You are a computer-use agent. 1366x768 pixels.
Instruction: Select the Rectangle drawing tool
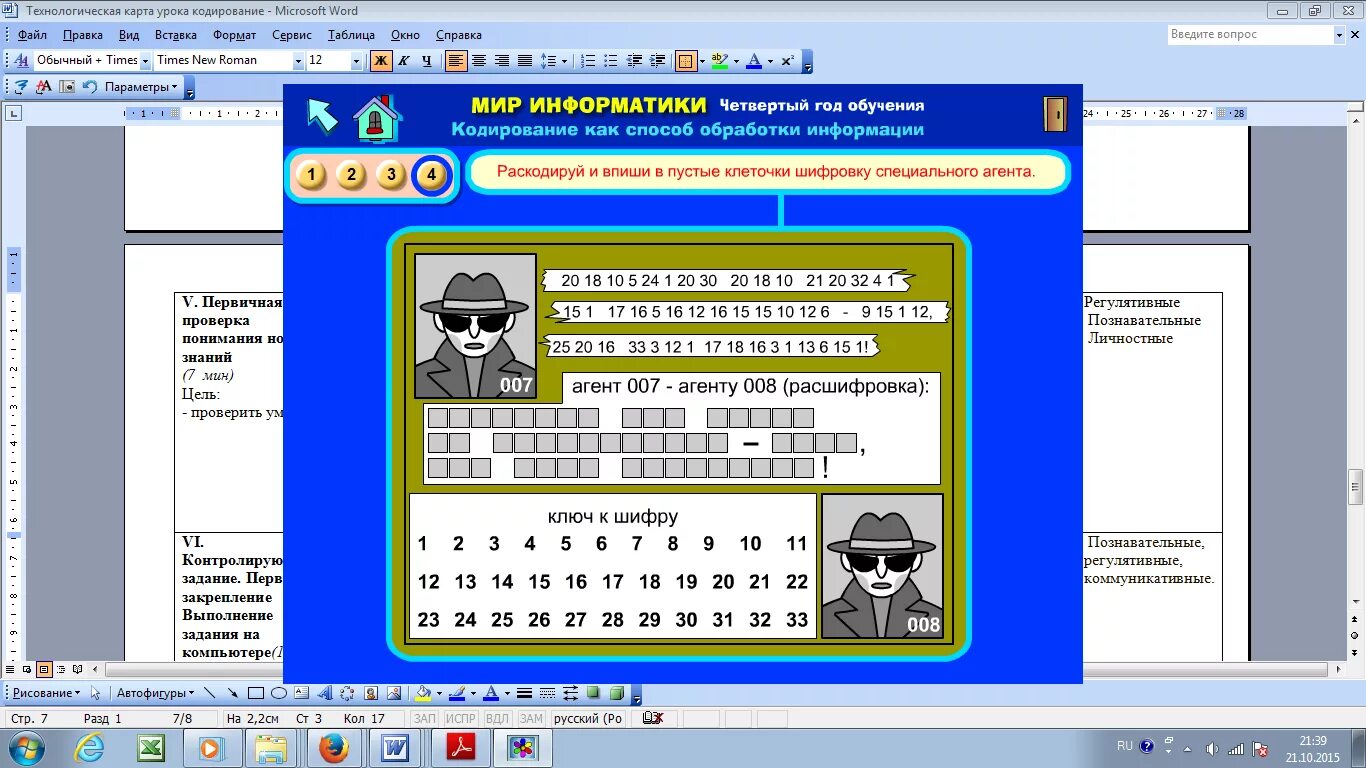(x=256, y=693)
